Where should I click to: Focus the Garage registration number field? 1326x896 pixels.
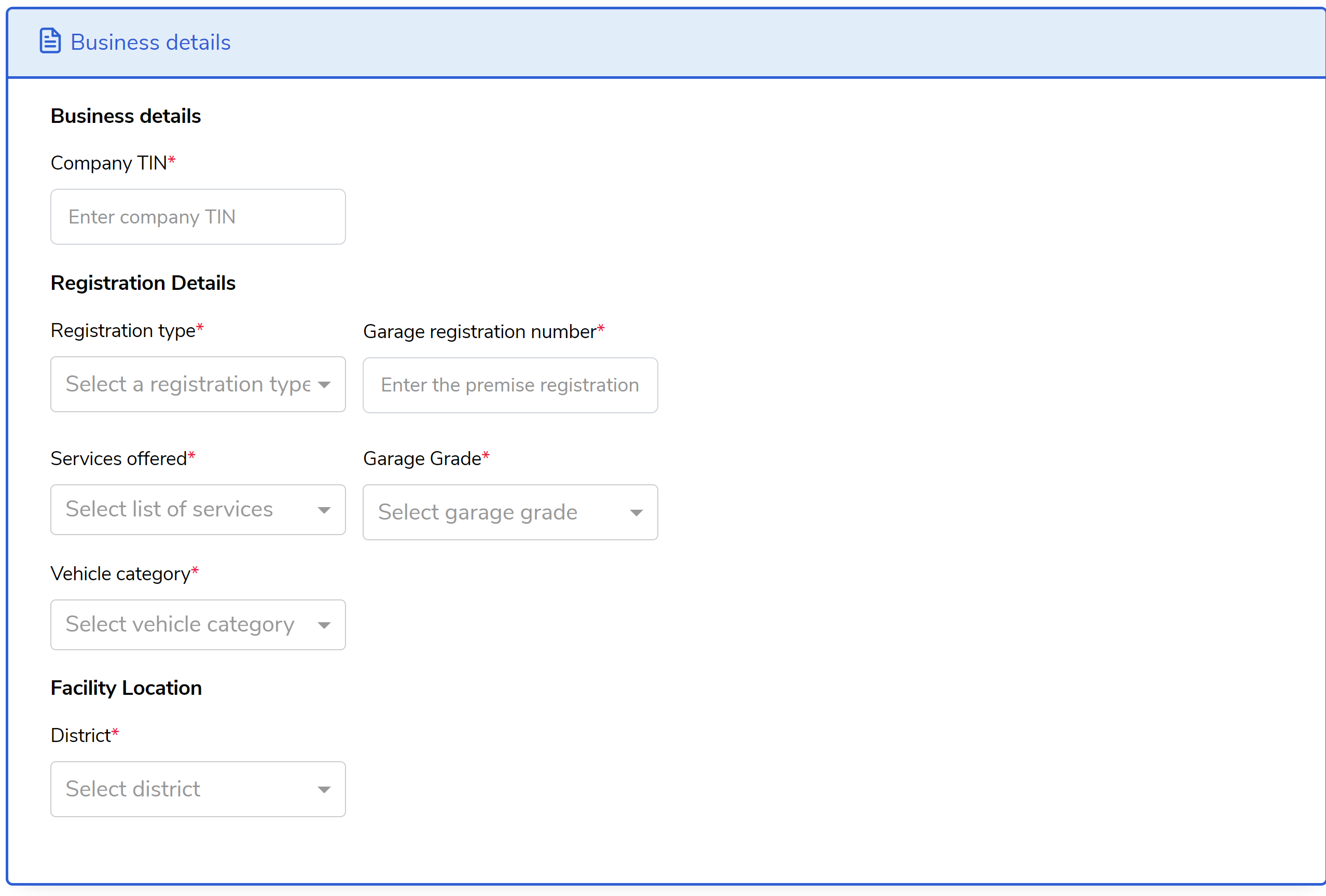(x=509, y=385)
